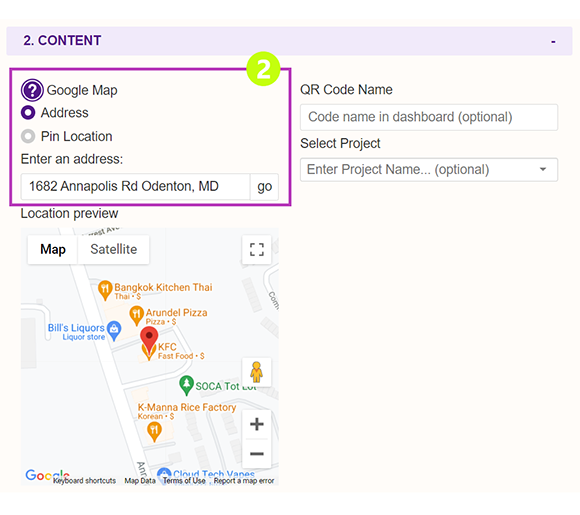Click the Google Map help question icon
This screenshot has width=580, height=515.
pos(32,90)
